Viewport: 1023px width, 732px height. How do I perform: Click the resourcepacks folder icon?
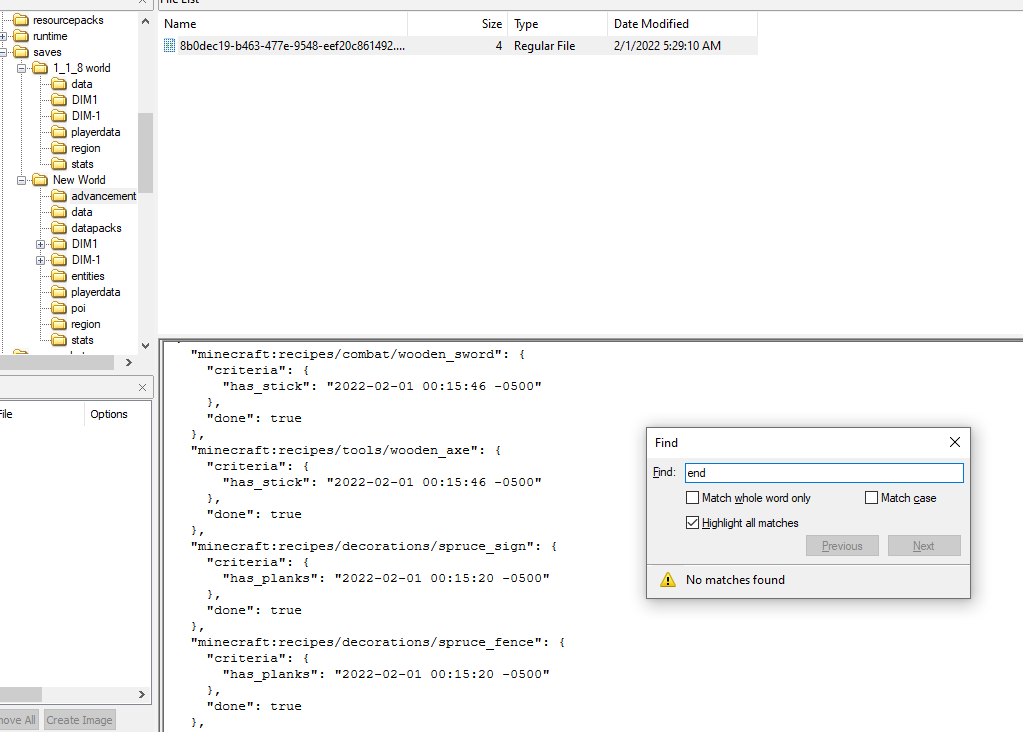tap(21, 20)
